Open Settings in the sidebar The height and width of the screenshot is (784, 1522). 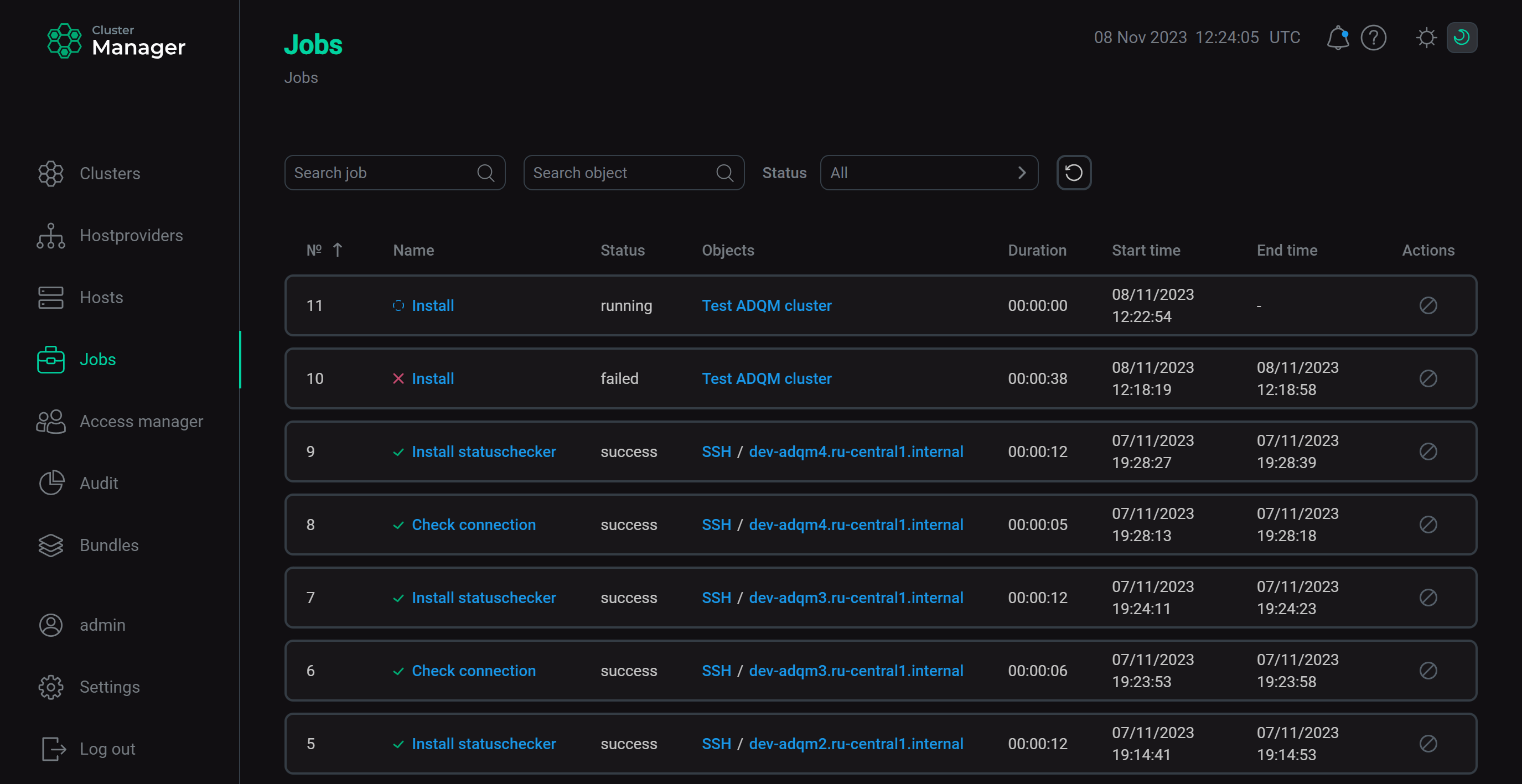89,687
